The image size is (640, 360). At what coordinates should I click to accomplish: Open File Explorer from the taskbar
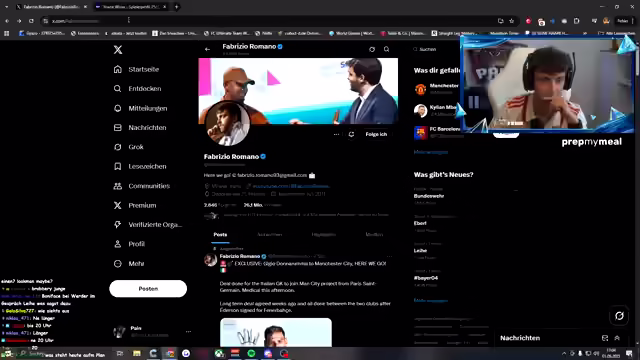coord(136,353)
